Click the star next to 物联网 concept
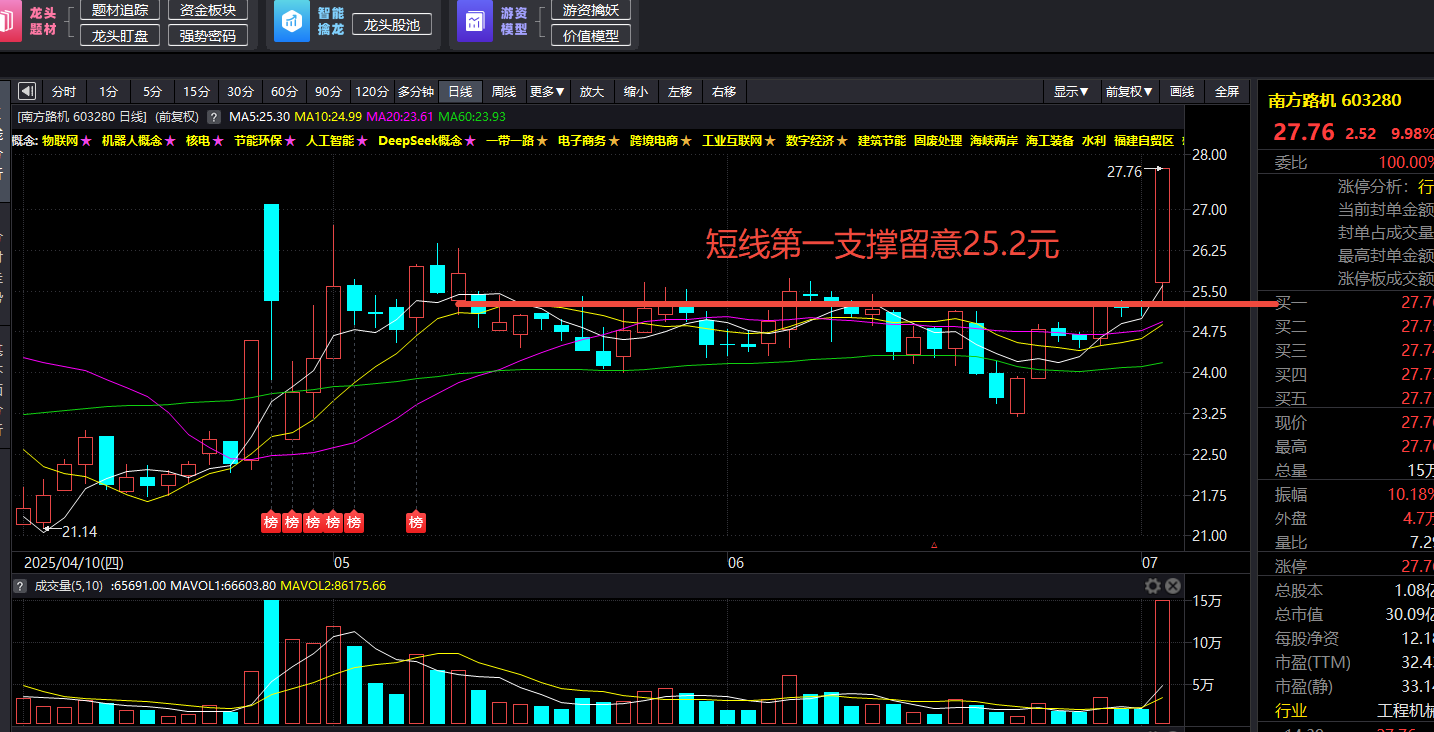 click(x=86, y=141)
